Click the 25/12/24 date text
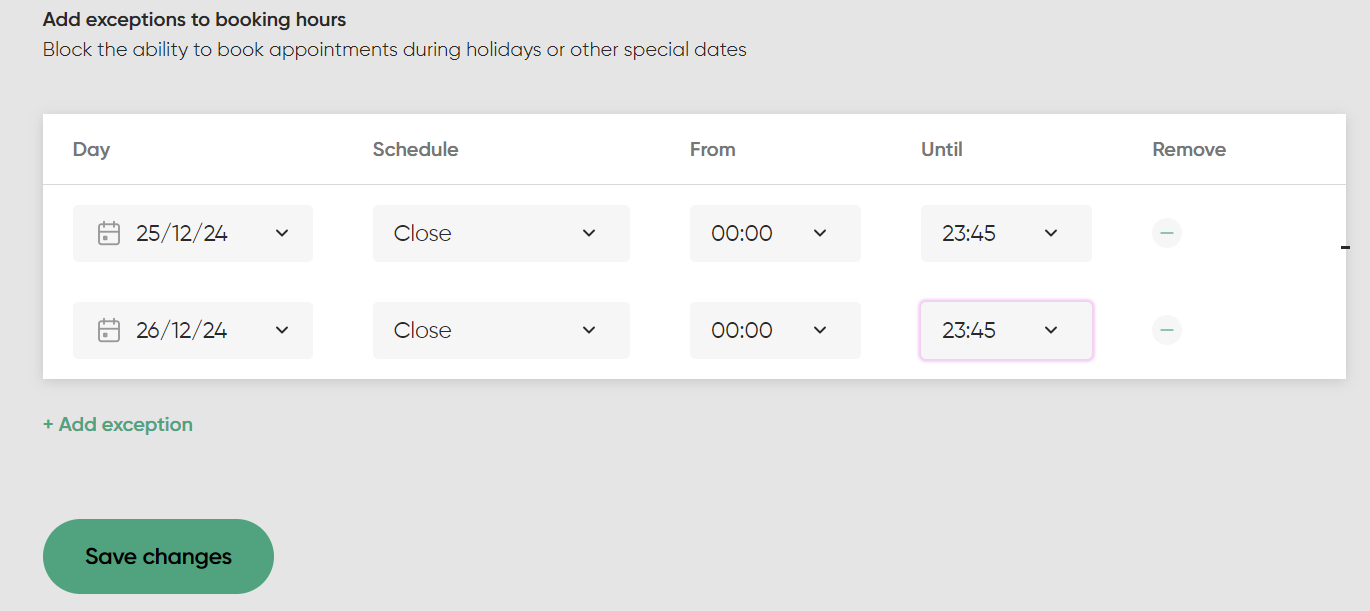The width and height of the screenshot is (1370, 611). pos(182,234)
